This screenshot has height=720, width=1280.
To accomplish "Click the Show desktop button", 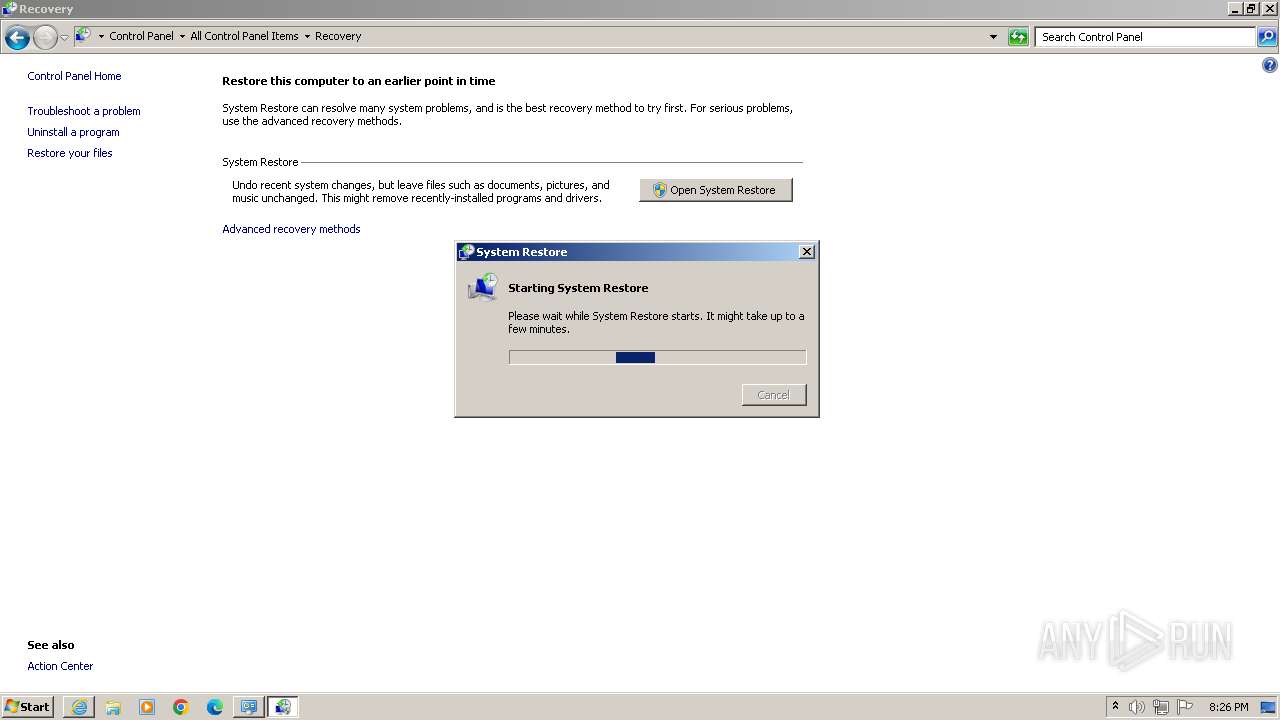I will point(1270,707).
